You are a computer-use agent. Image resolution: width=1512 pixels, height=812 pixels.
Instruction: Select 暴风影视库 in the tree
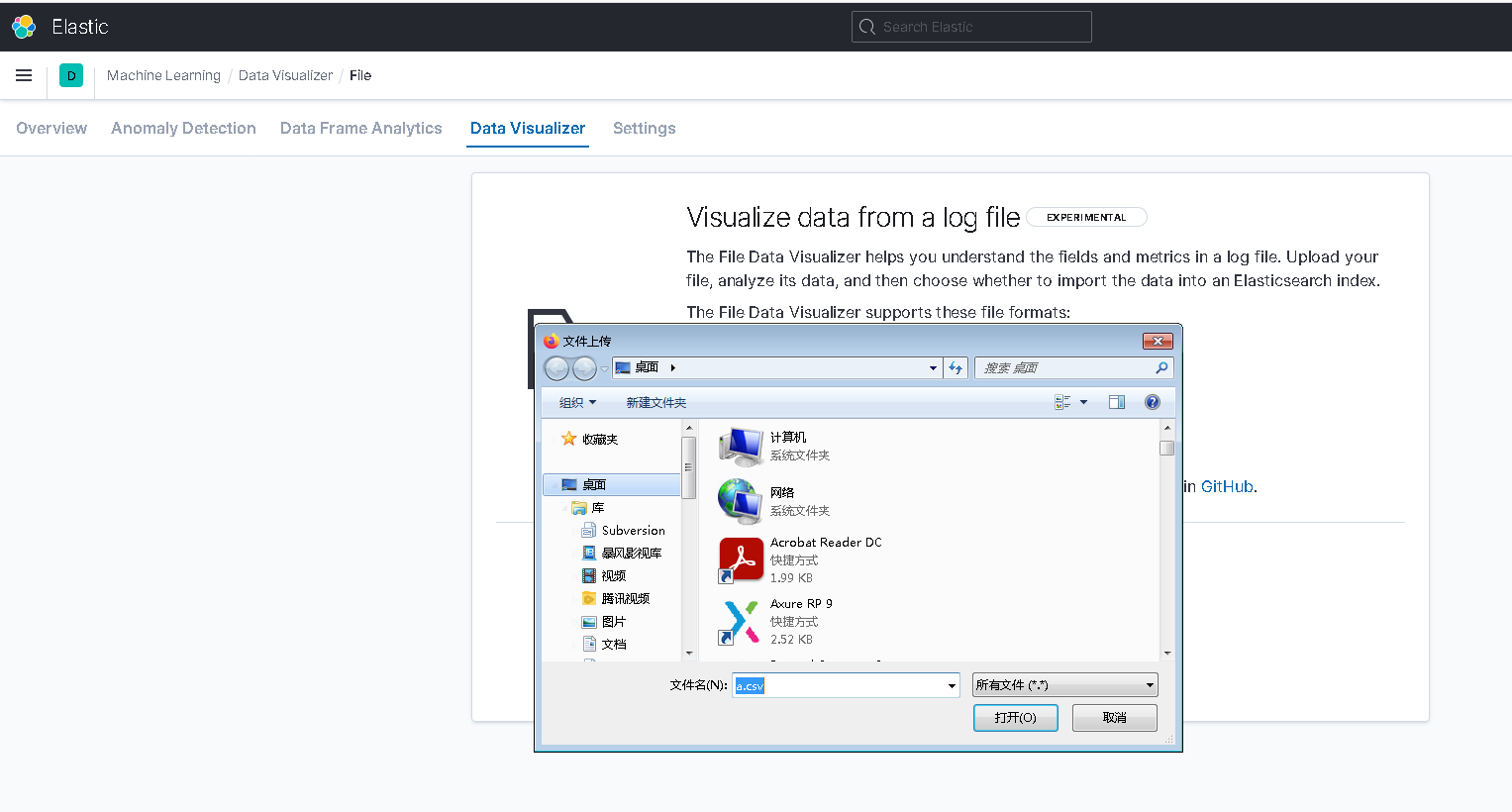pos(632,553)
